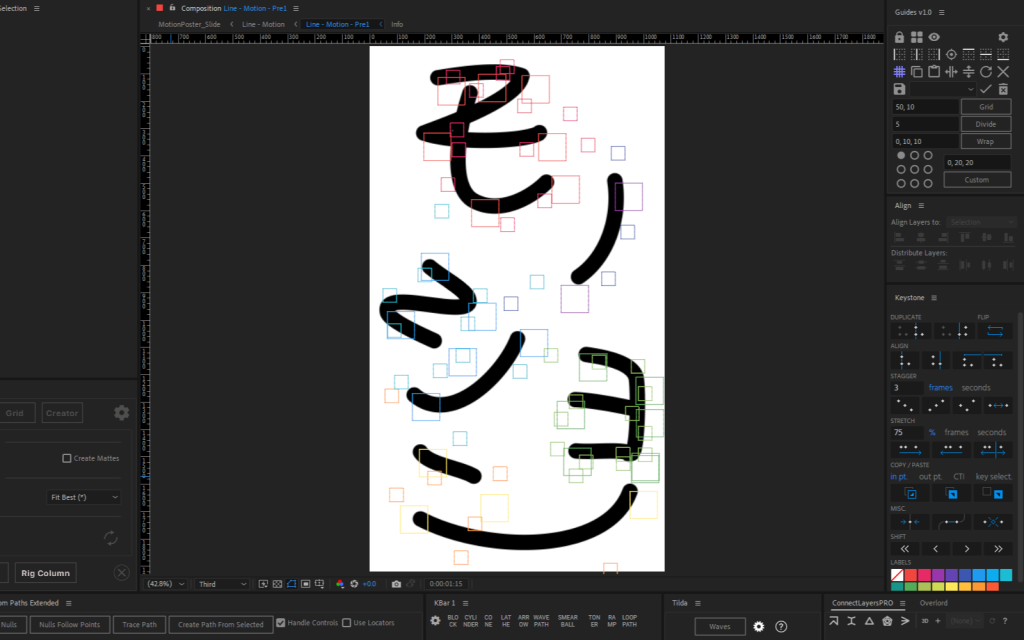Delete preset with the trash icon

[x=1003, y=89]
